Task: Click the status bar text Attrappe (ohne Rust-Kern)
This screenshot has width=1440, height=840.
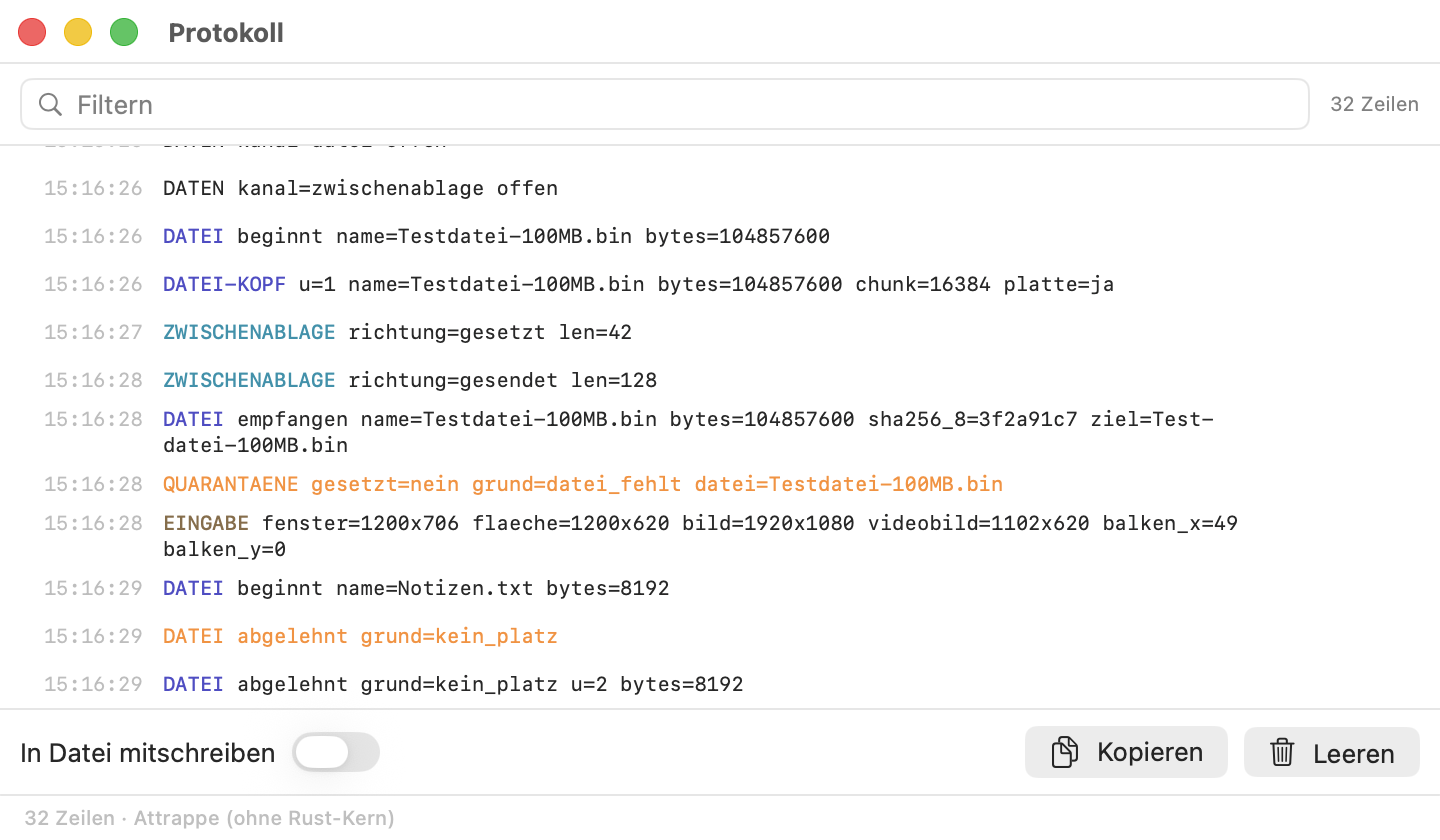Action: 264,818
